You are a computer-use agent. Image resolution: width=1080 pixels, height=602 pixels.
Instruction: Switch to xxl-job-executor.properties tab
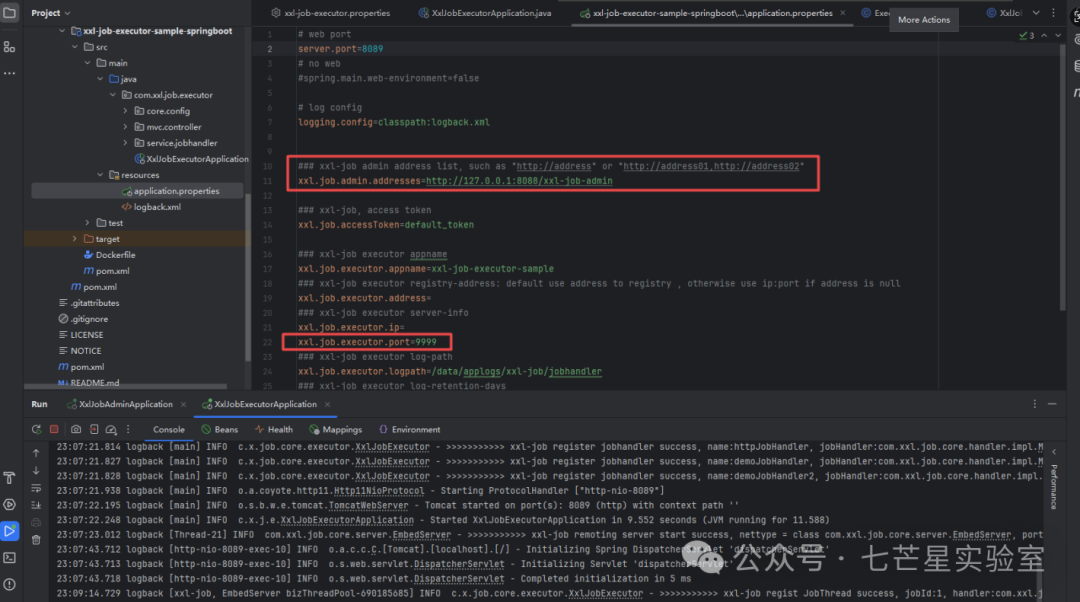click(331, 12)
